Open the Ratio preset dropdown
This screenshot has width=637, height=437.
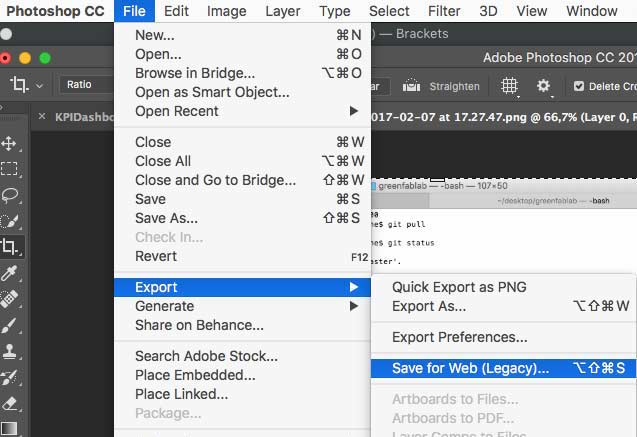(88, 86)
